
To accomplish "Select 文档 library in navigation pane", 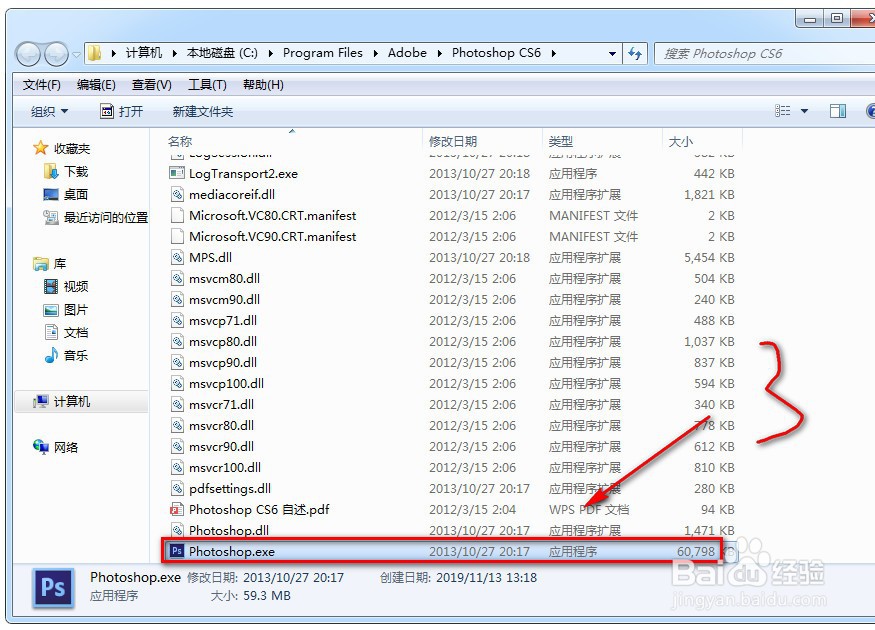I will 66,333.
